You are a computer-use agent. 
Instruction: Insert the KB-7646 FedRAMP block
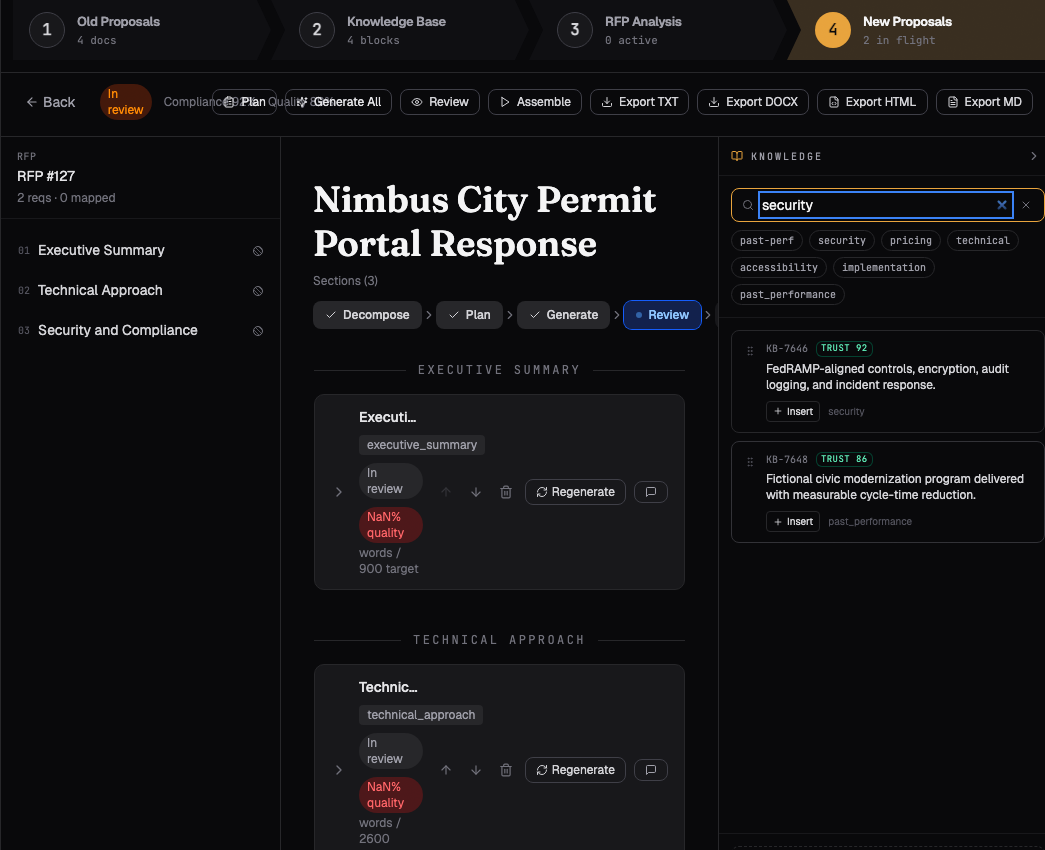point(792,411)
